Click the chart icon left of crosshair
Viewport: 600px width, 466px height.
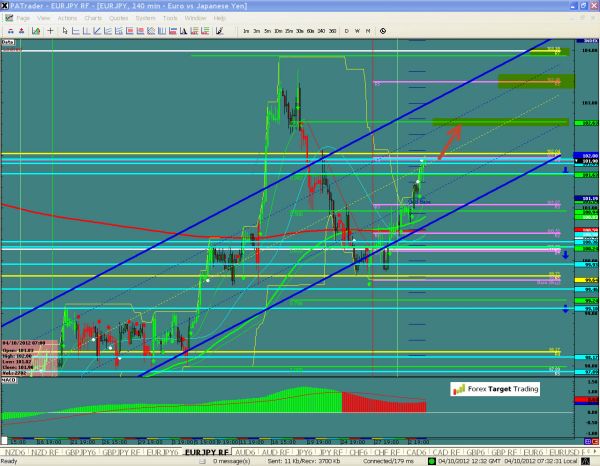pos(36,31)
